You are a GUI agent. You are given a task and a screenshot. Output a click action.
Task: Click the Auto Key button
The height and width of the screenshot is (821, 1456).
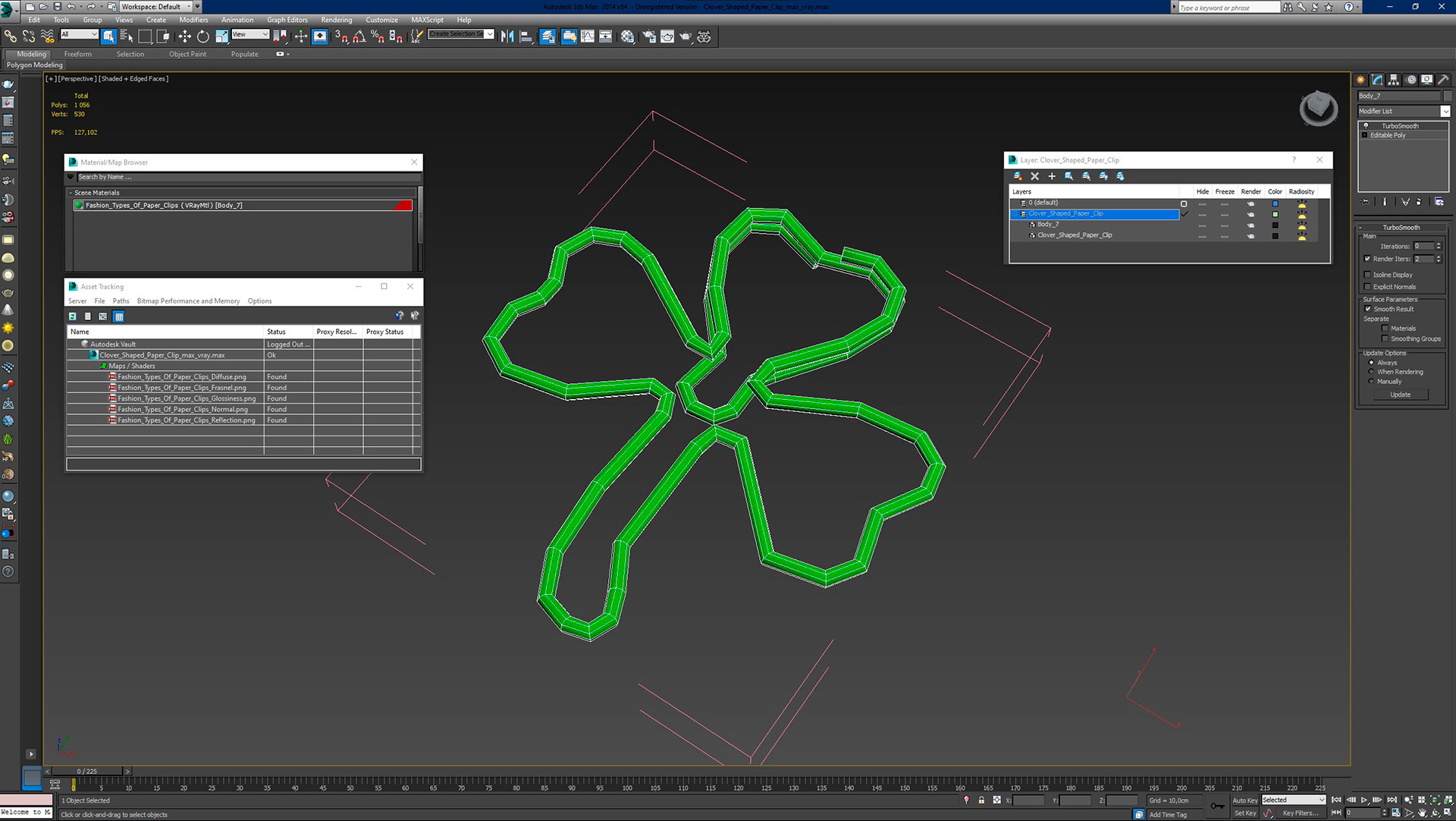pos(1245,801)
